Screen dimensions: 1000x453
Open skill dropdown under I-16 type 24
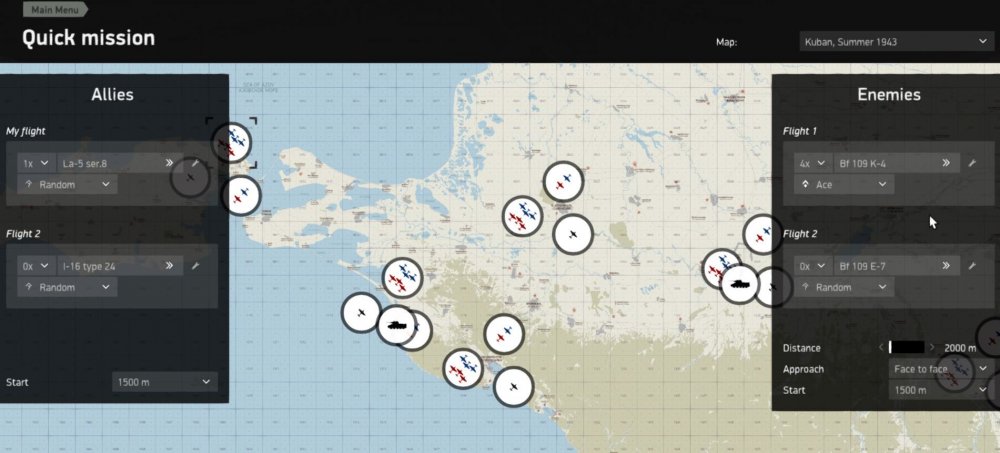pyautogui.click(x=67, y=287)
